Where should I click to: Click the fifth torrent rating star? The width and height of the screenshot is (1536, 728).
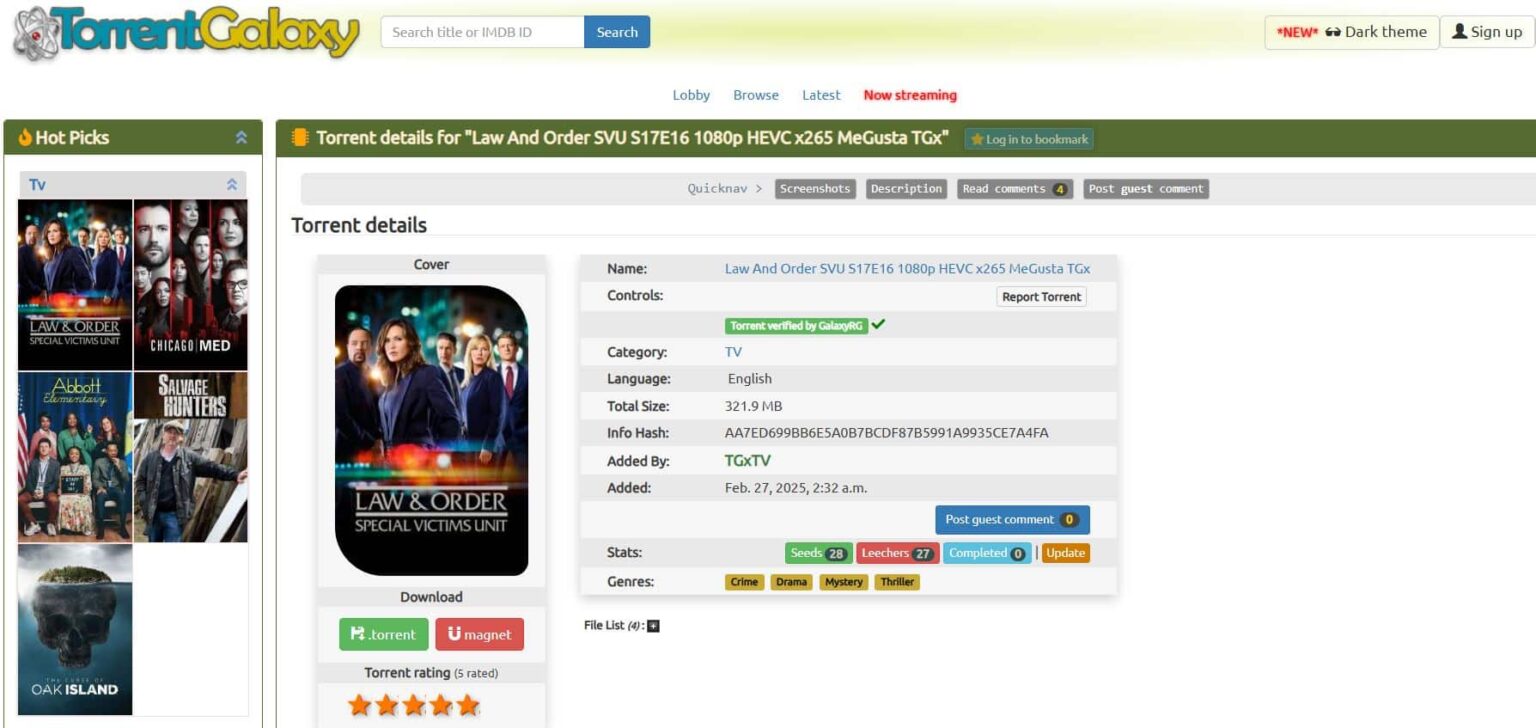(x=467, y=704)
